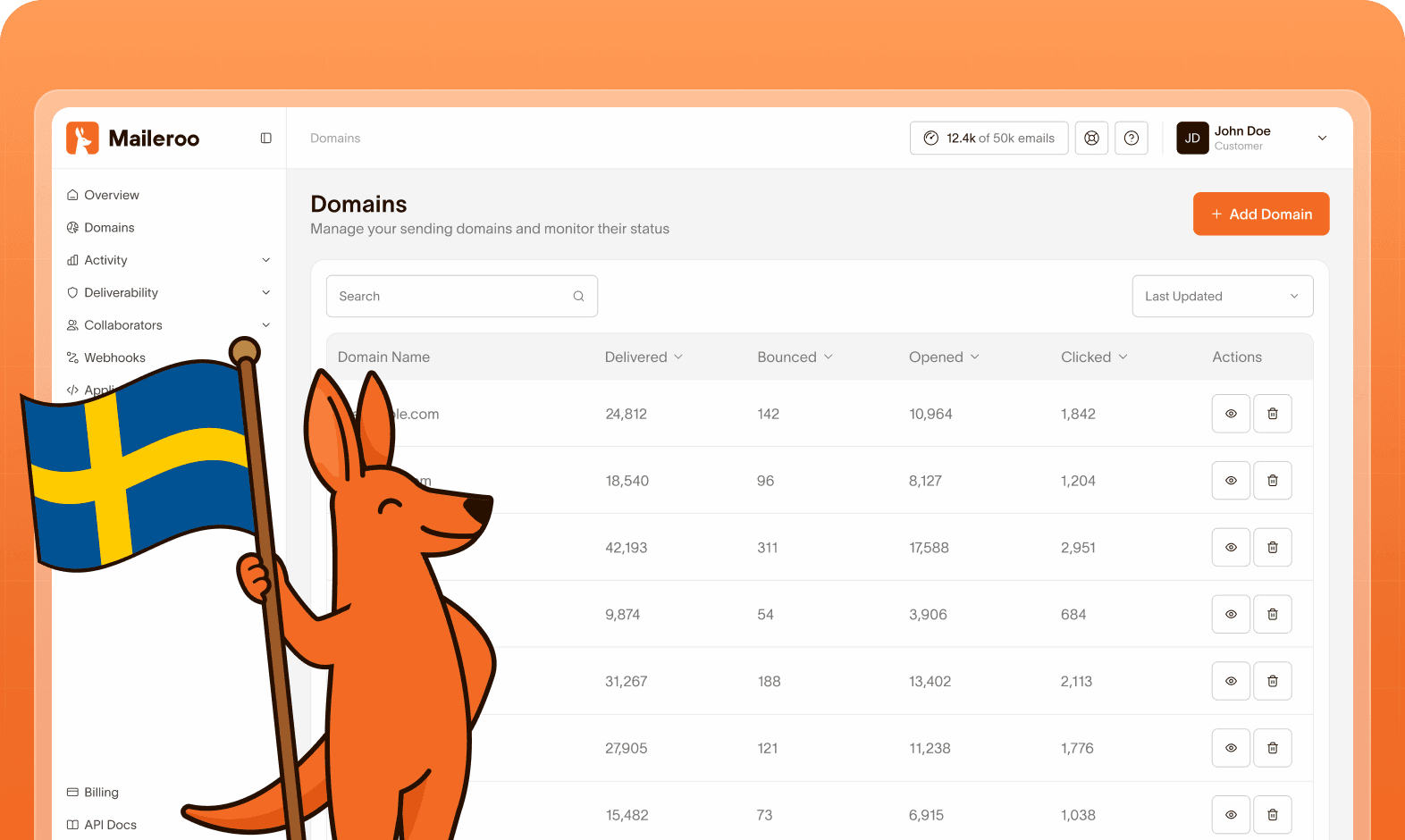The width and height of the screenshot is (1405, 840).
Task: Delete the domain with 31,267 delivered
Action: coord(1273,681)
